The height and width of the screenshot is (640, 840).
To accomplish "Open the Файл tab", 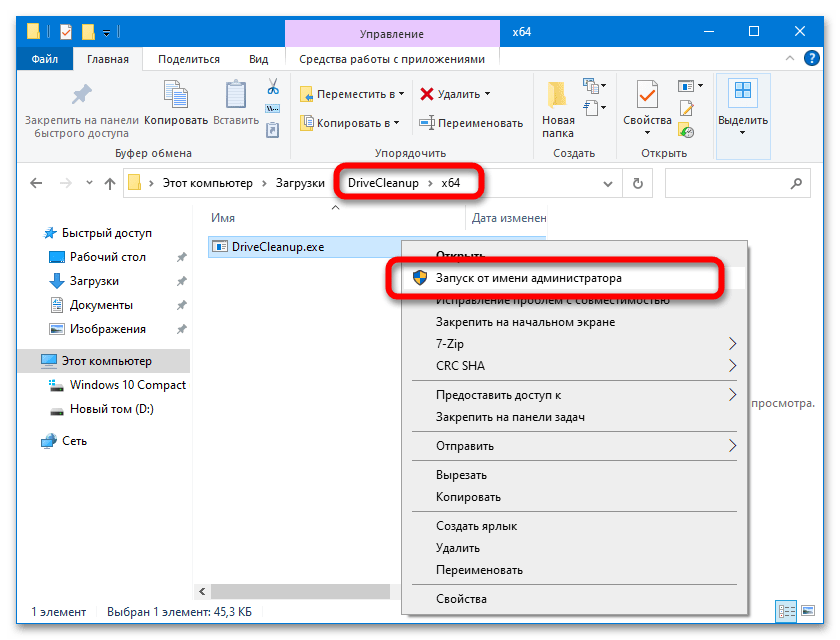I will coord(44,59).
